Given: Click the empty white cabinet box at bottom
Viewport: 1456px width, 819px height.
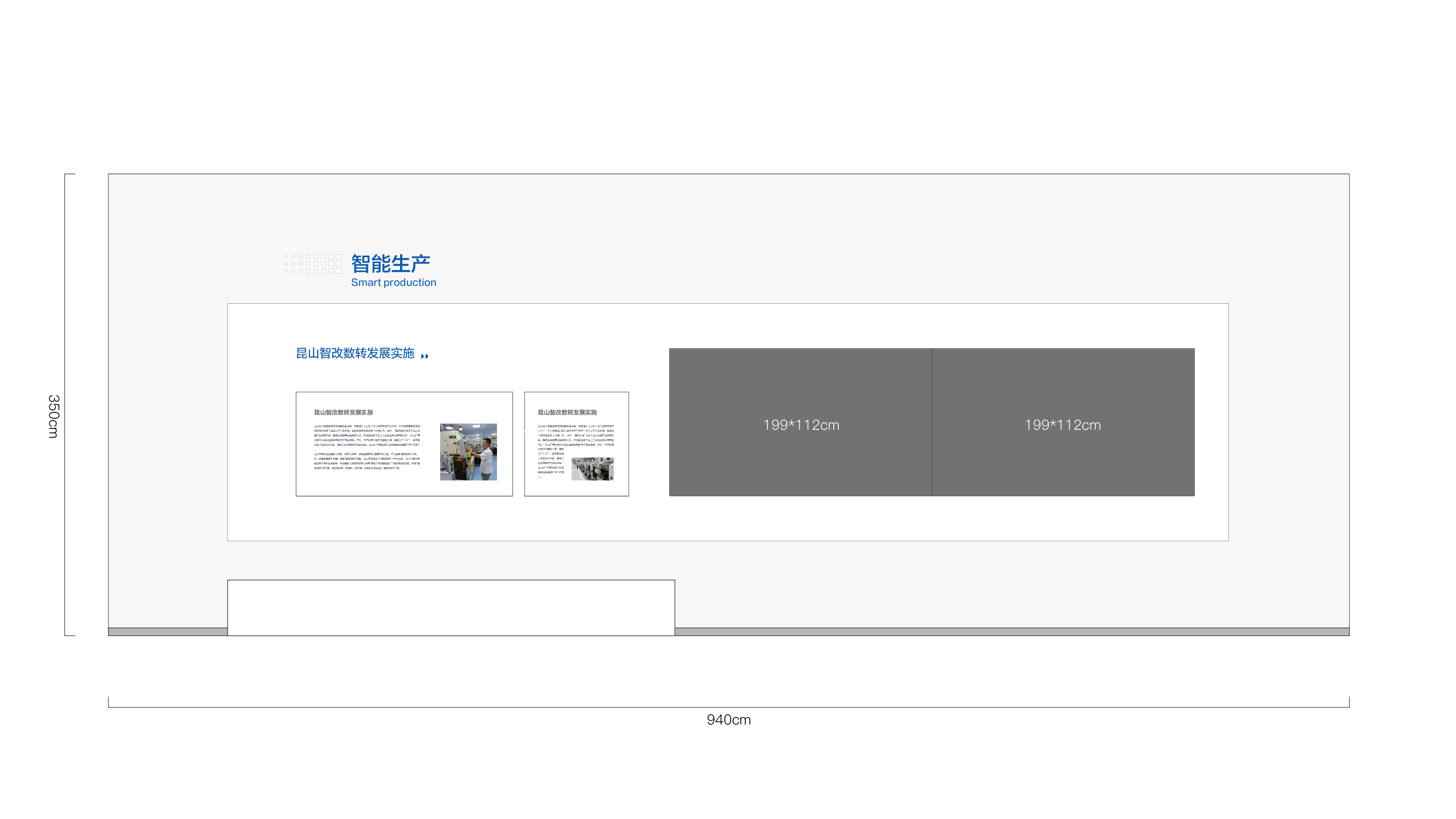Looking at the screenshot, I should coord(450,607).
